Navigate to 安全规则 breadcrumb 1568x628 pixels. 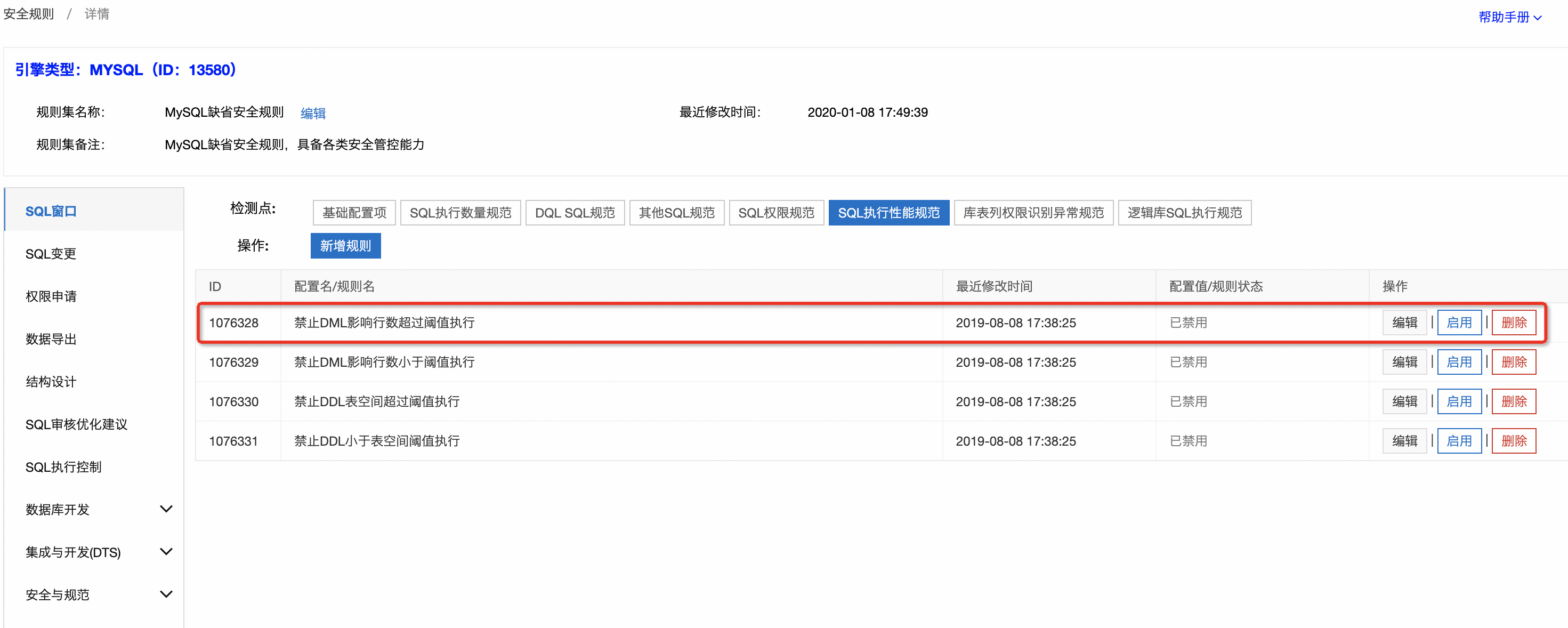pos(29,13)
